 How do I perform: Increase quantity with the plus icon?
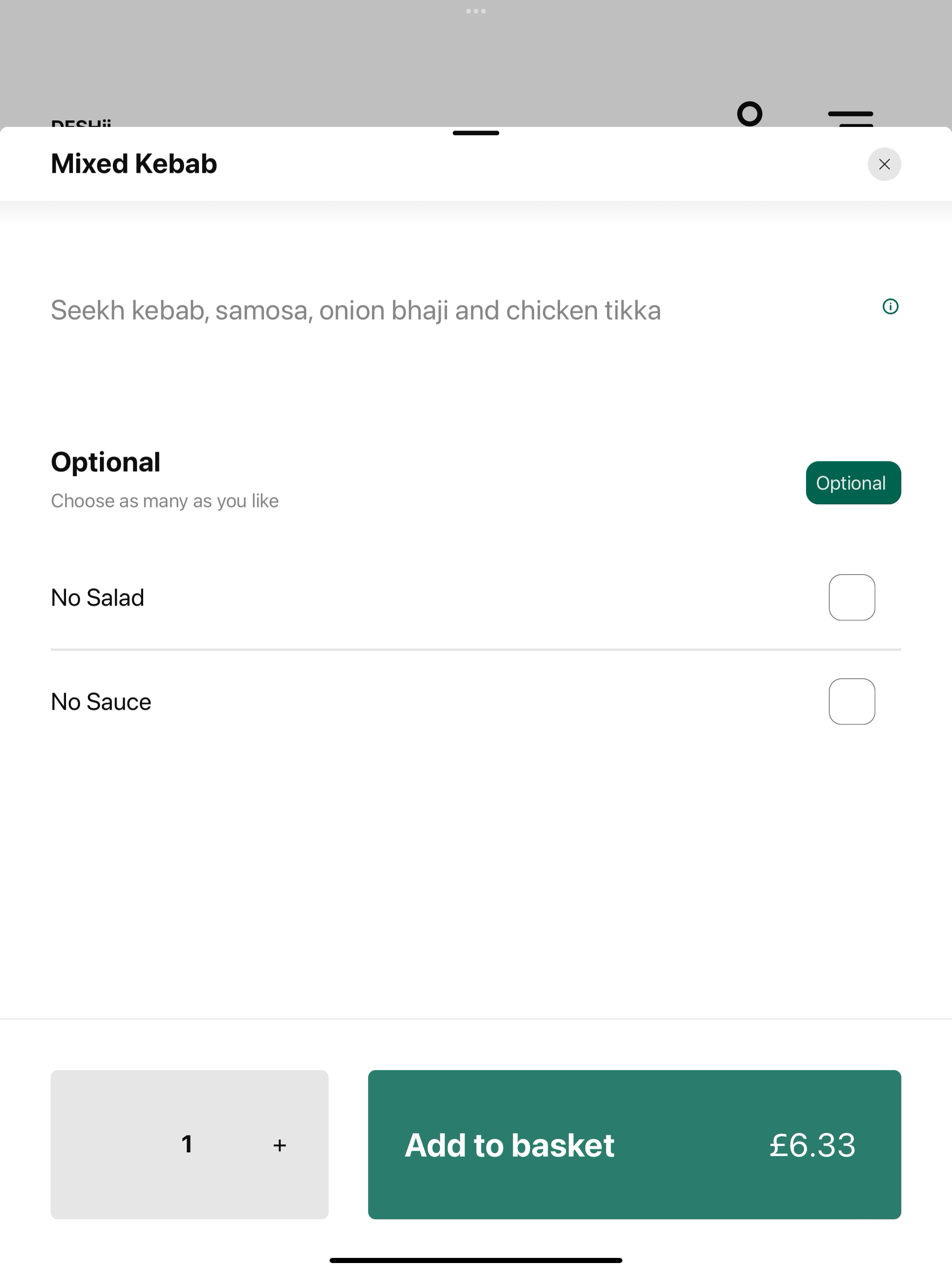(280, 1145)
